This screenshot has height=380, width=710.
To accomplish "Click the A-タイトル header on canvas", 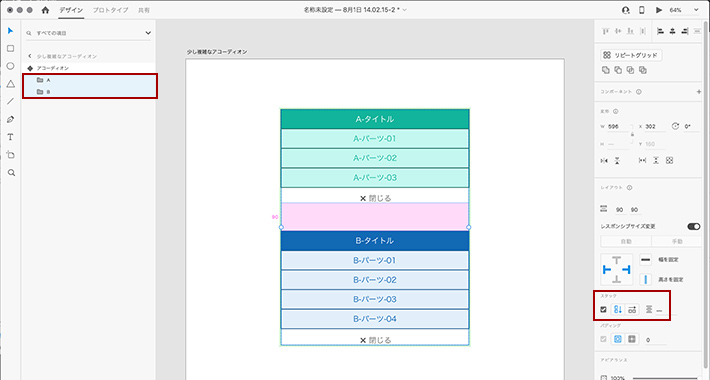I will (x=375, y=119).
